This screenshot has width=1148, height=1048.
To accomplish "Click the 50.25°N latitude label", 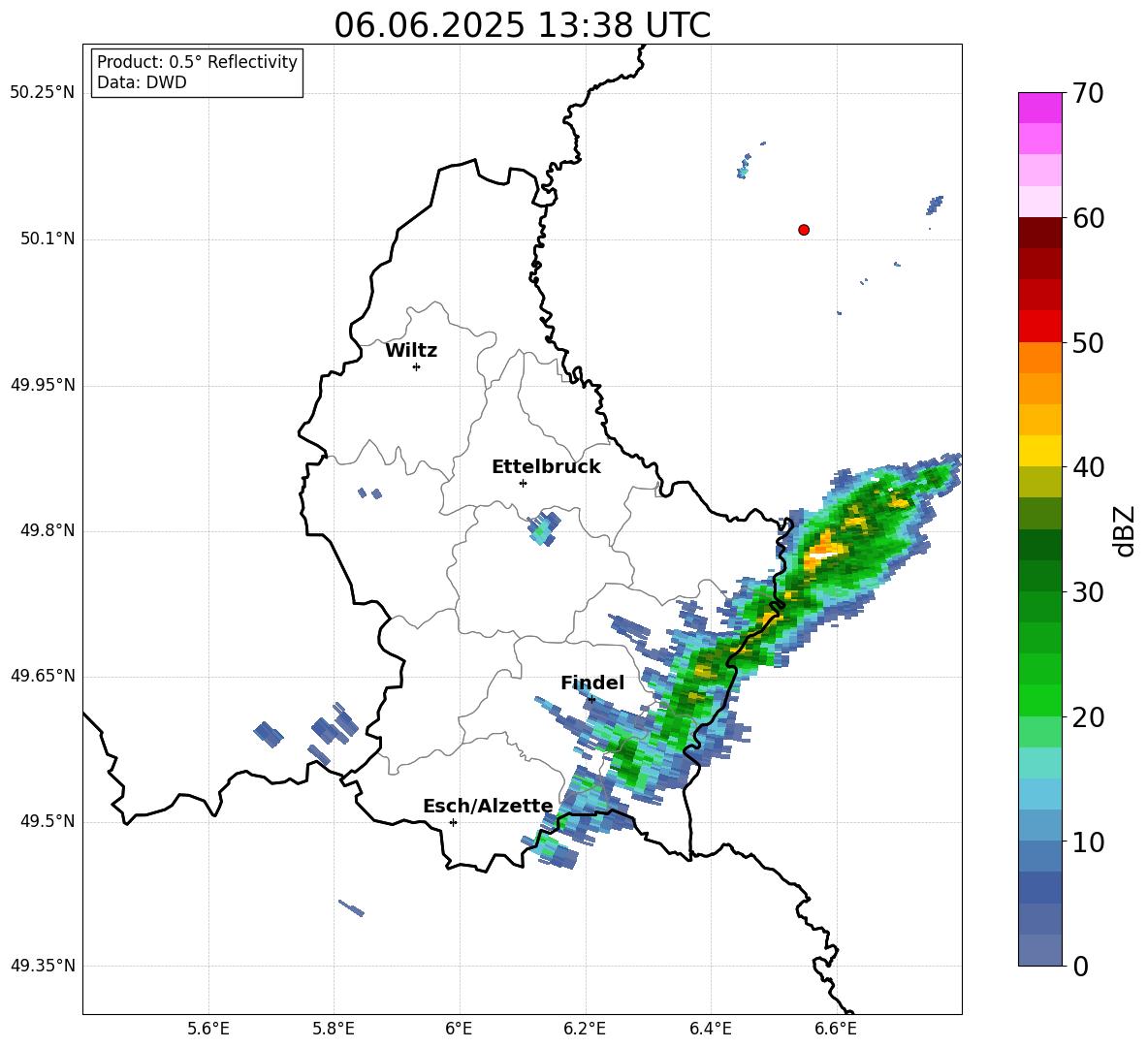I will pos(43,93).
